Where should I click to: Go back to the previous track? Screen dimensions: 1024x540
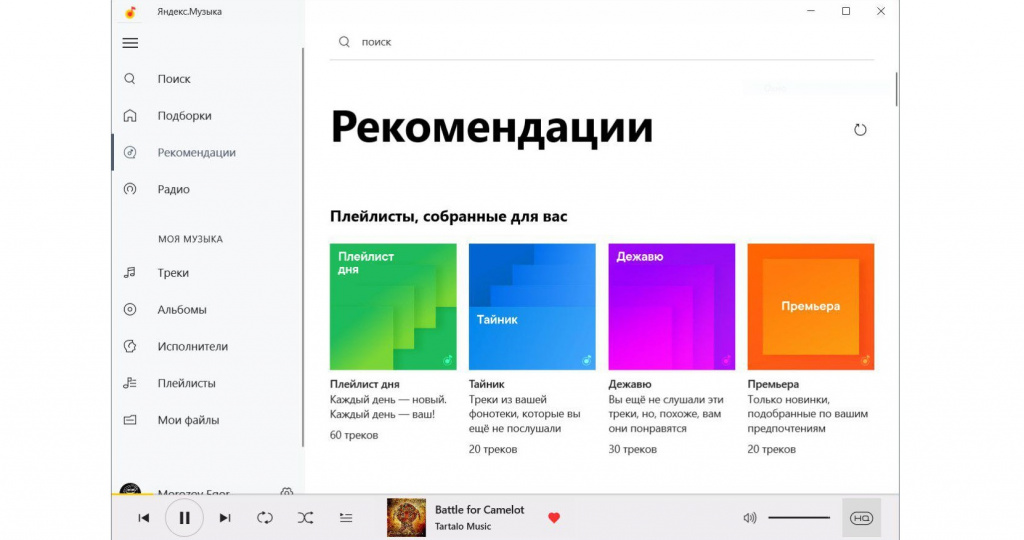pyautogui.click(x=144, y=518)
